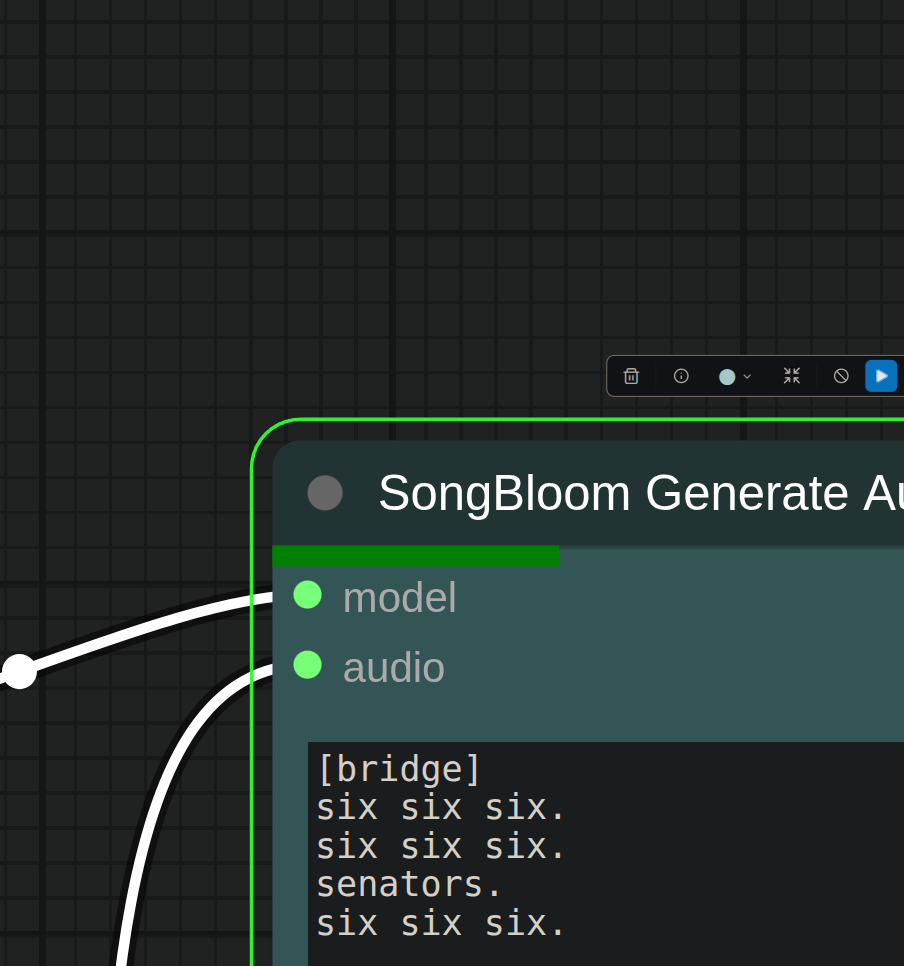
Task: Run node with the blue play button
Action: coord(881,376)
